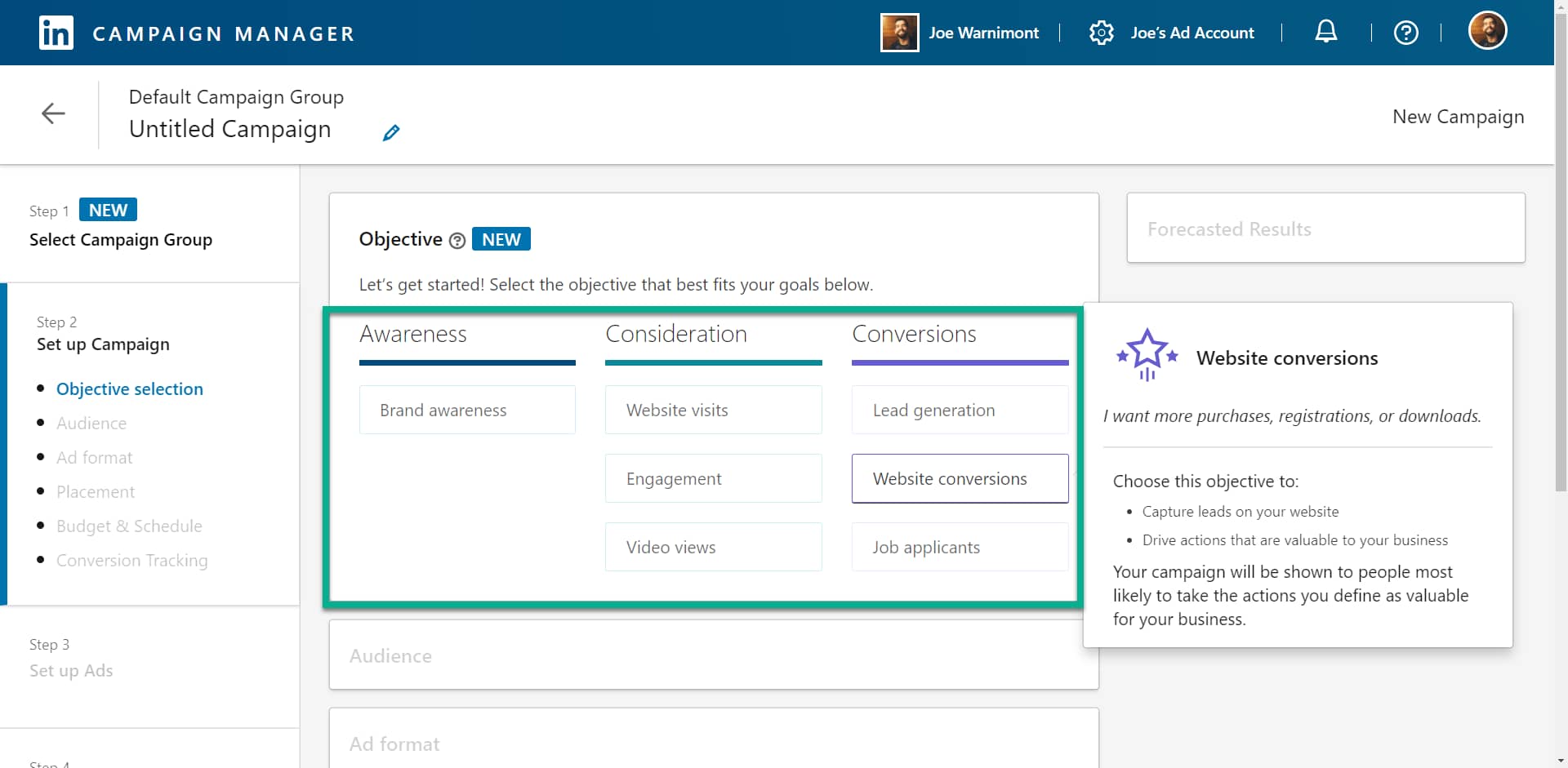Select the Website visits objective
The height and width of the screenshot is (768, 1568).
[713, 410]
